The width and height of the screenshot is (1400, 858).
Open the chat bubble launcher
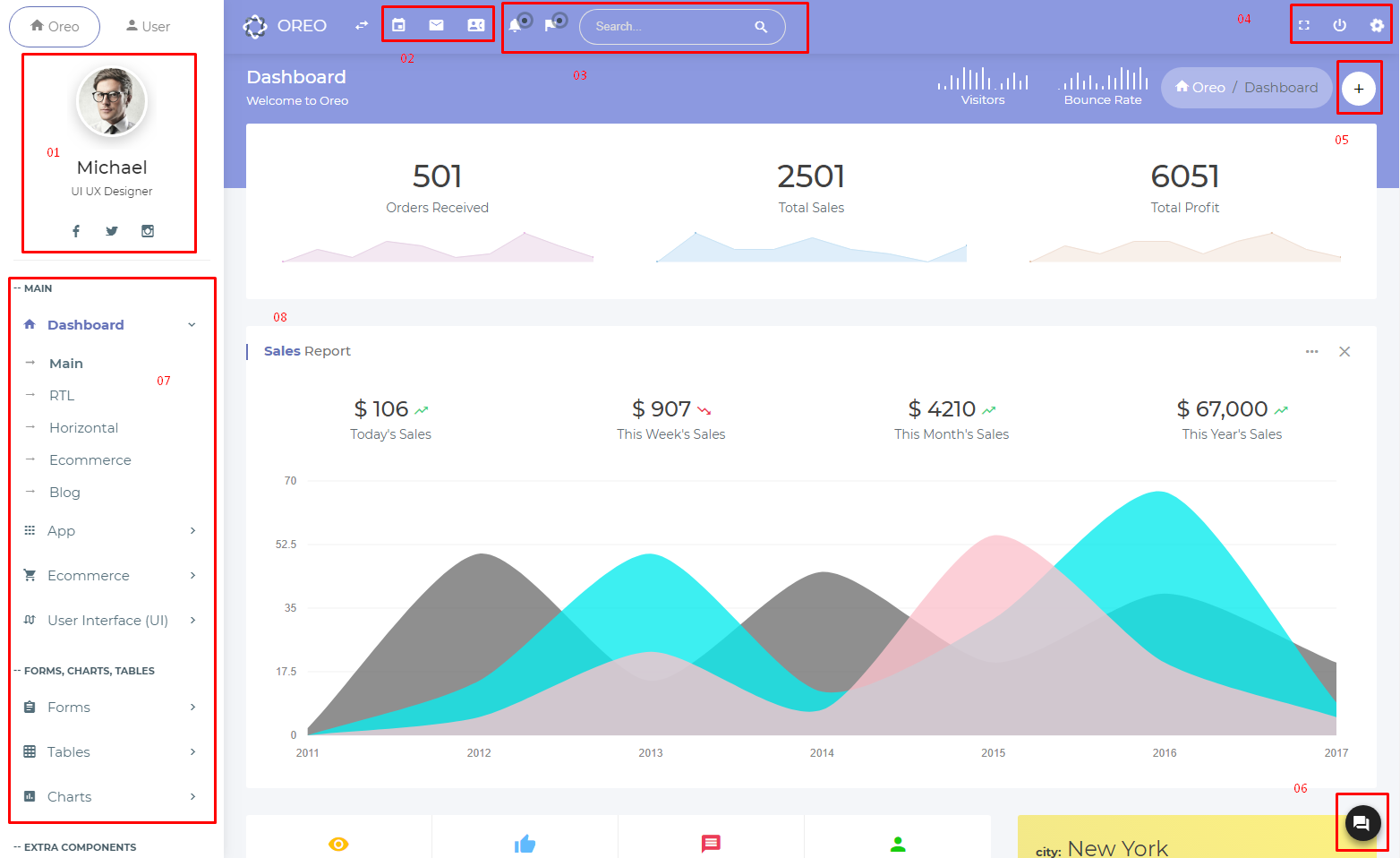pyautogui.click(x=1362, y=823)
